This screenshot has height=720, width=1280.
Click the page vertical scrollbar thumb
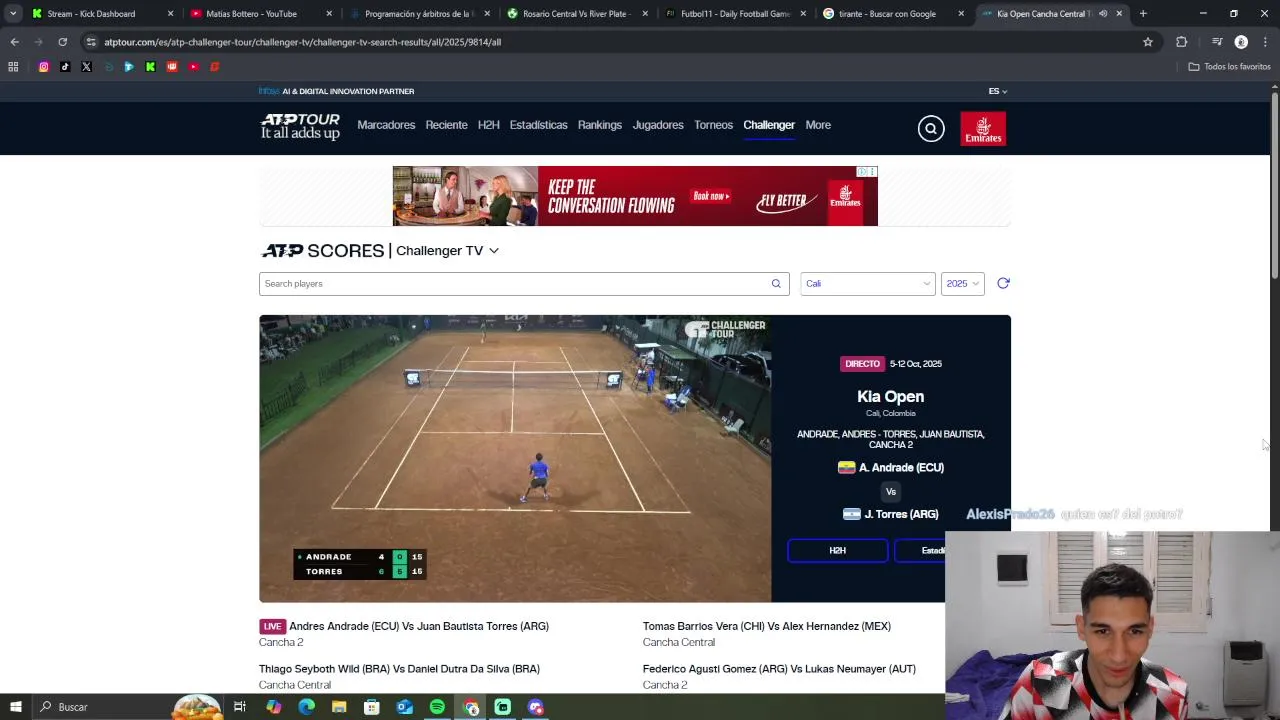tap(1274, 185)
